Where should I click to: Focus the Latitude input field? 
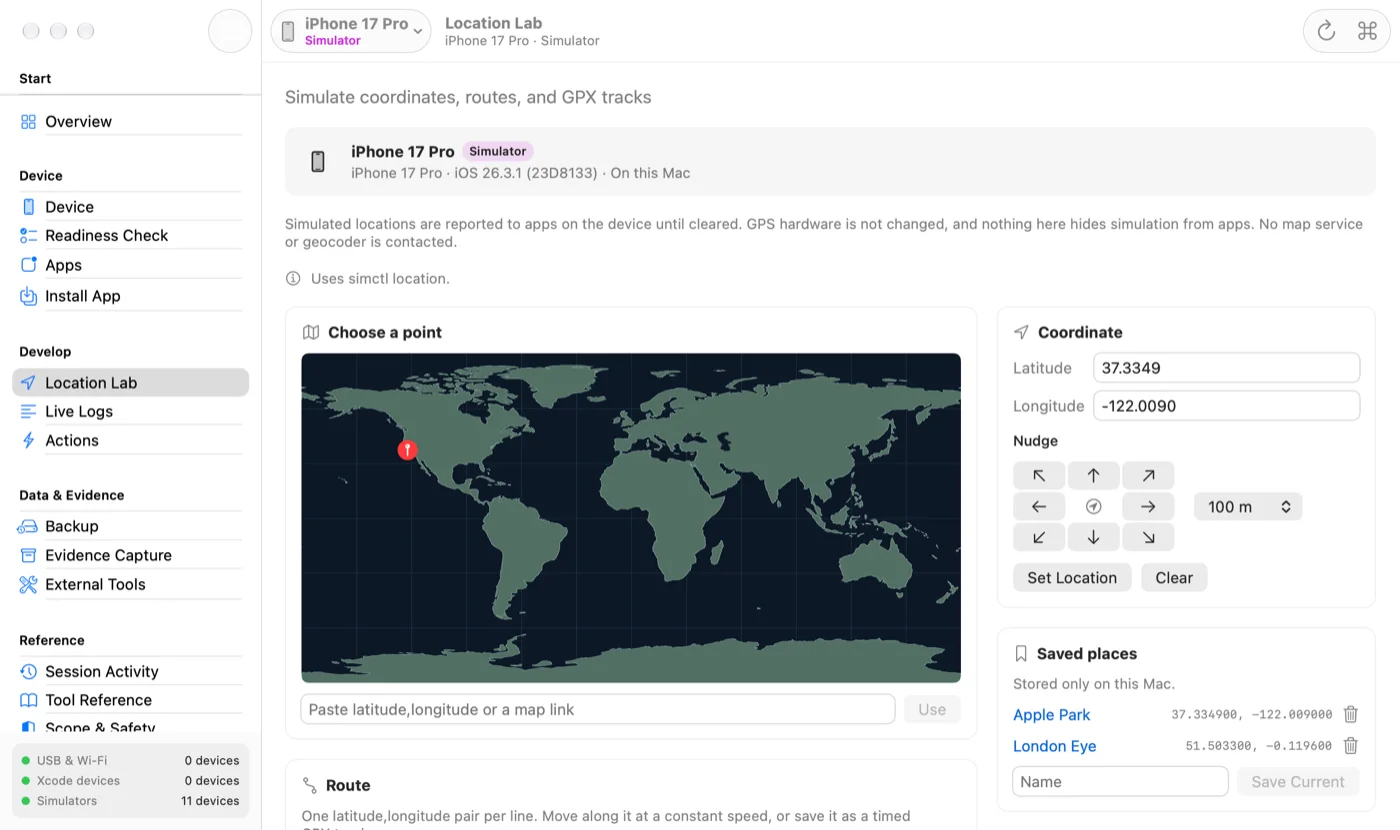pyautogui.click(x=1226, y=368)
